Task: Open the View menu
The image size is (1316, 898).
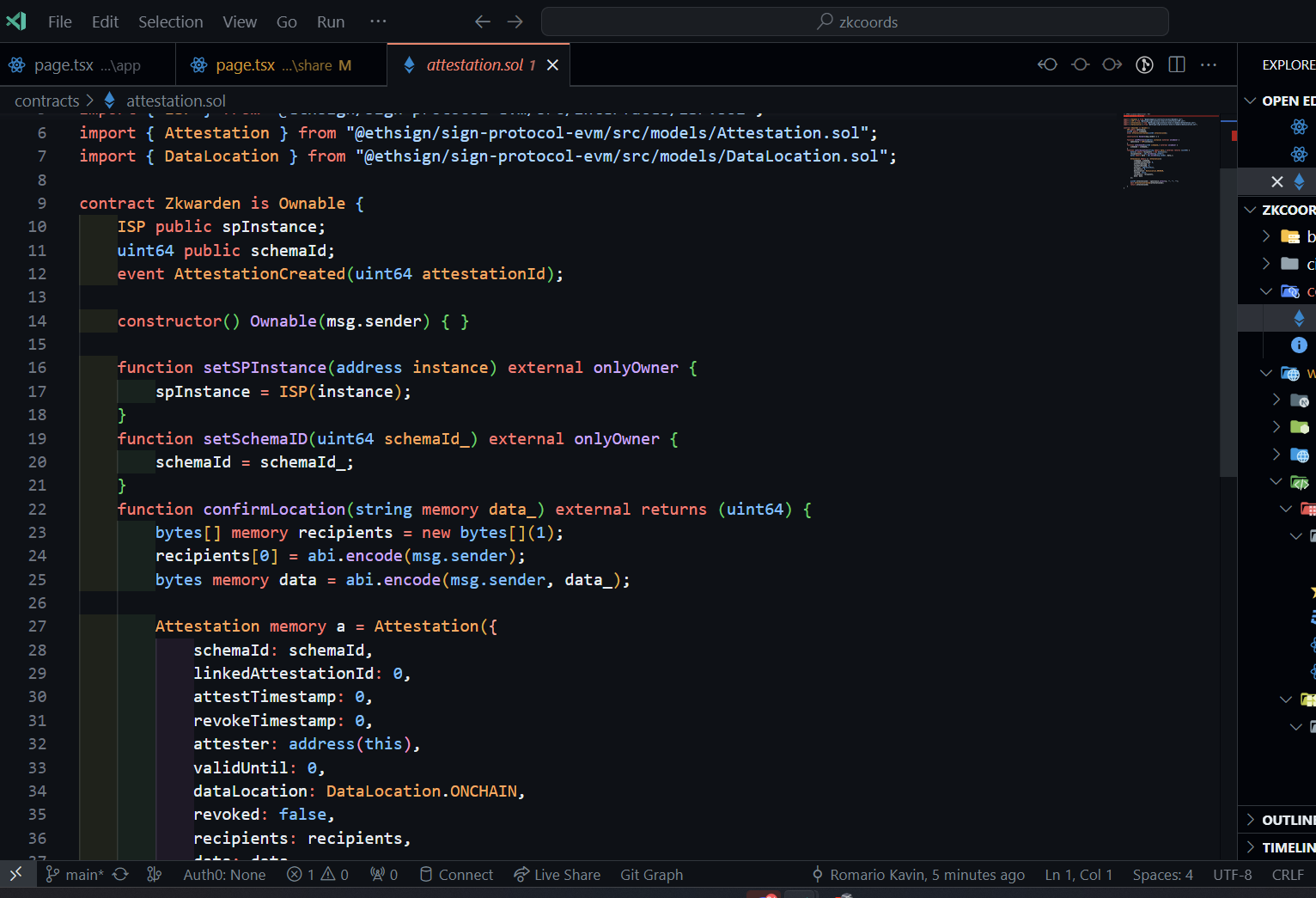Action: tap(240, 22)
